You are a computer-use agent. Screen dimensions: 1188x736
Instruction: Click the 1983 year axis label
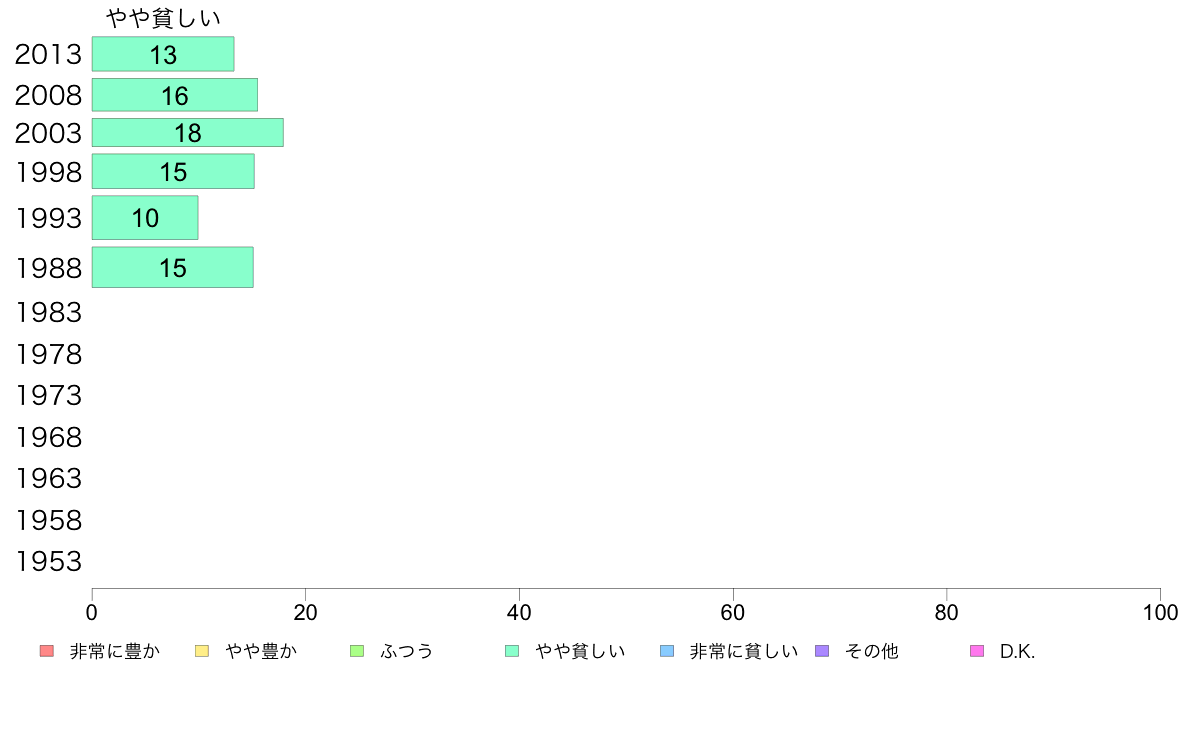click(48, 312)
